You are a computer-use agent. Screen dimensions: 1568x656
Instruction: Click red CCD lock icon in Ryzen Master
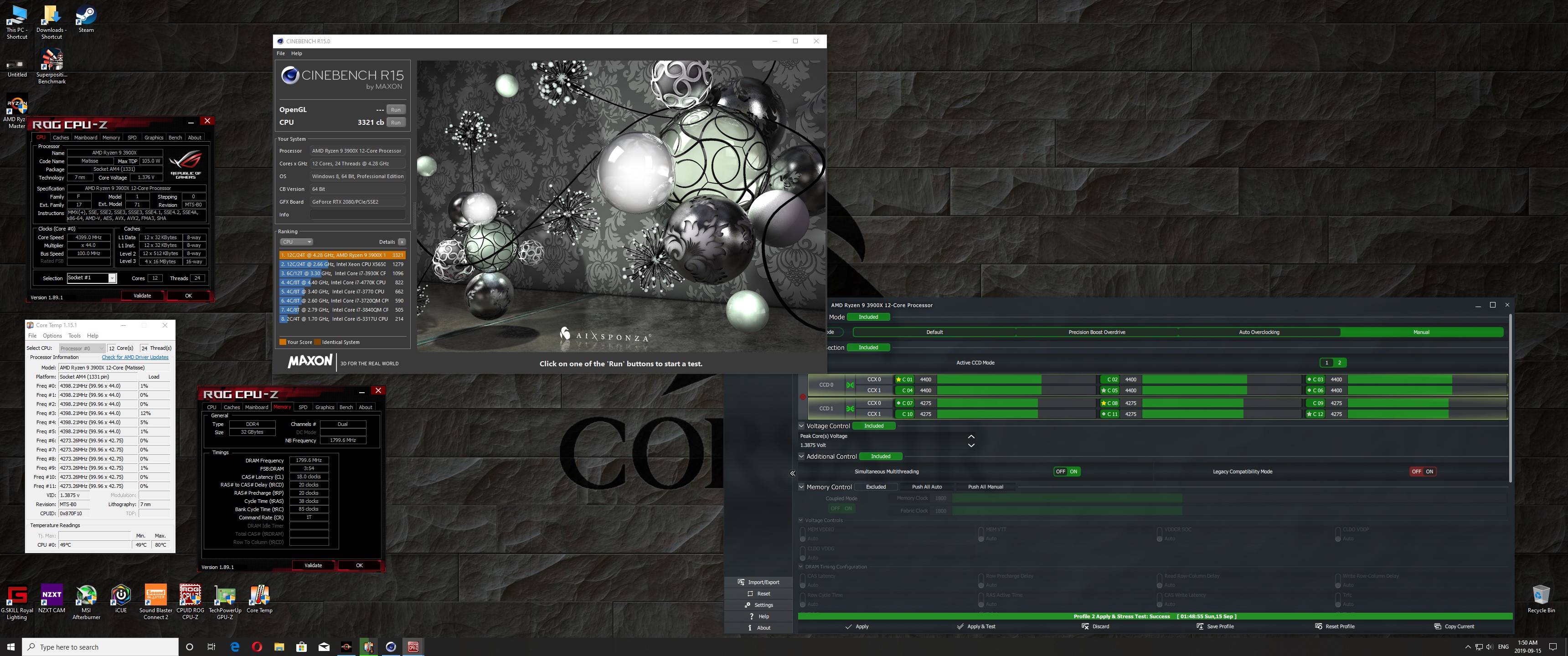click(x=803, y=397)
